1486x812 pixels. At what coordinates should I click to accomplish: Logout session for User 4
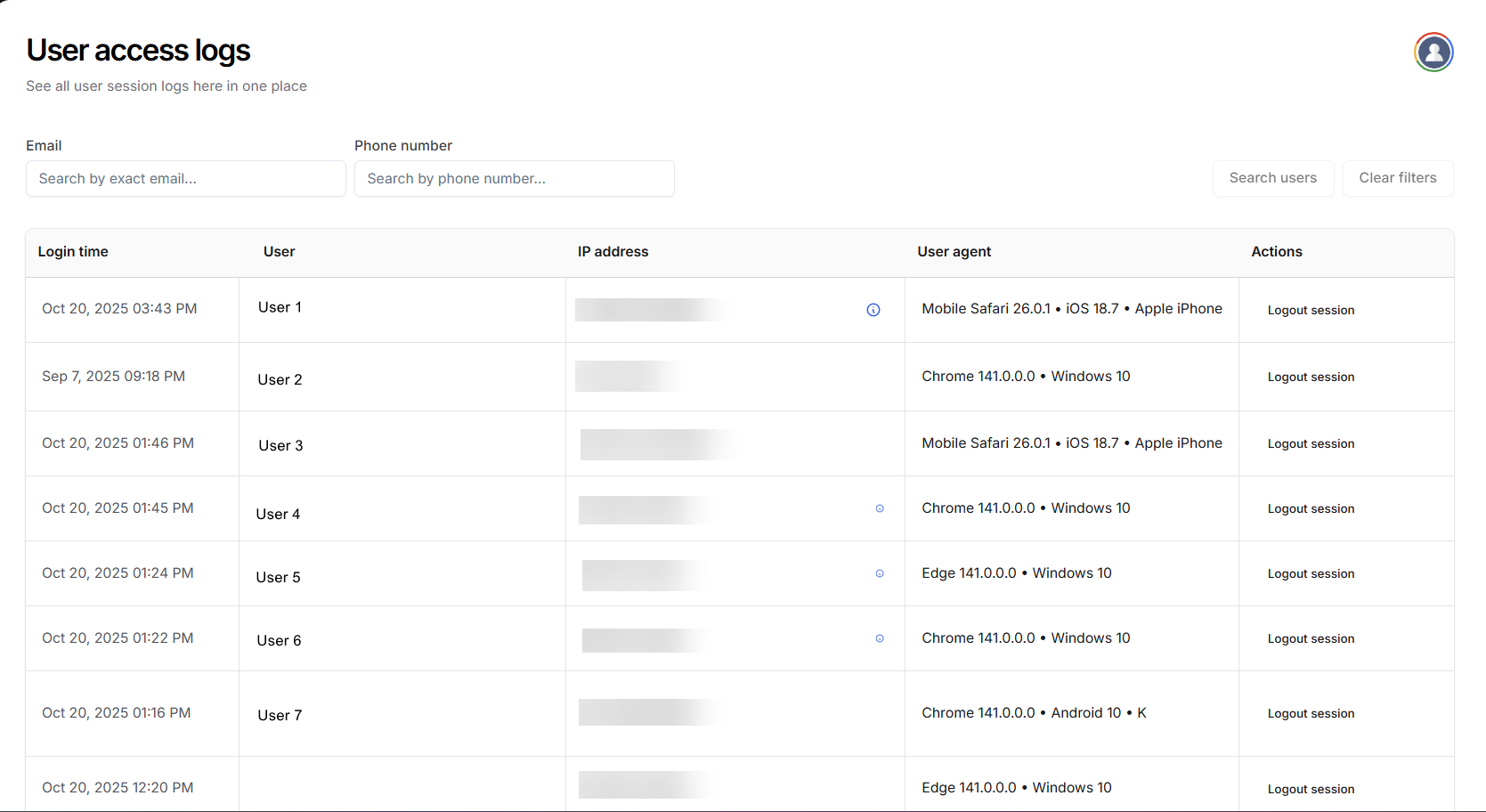click(1311, 509)
